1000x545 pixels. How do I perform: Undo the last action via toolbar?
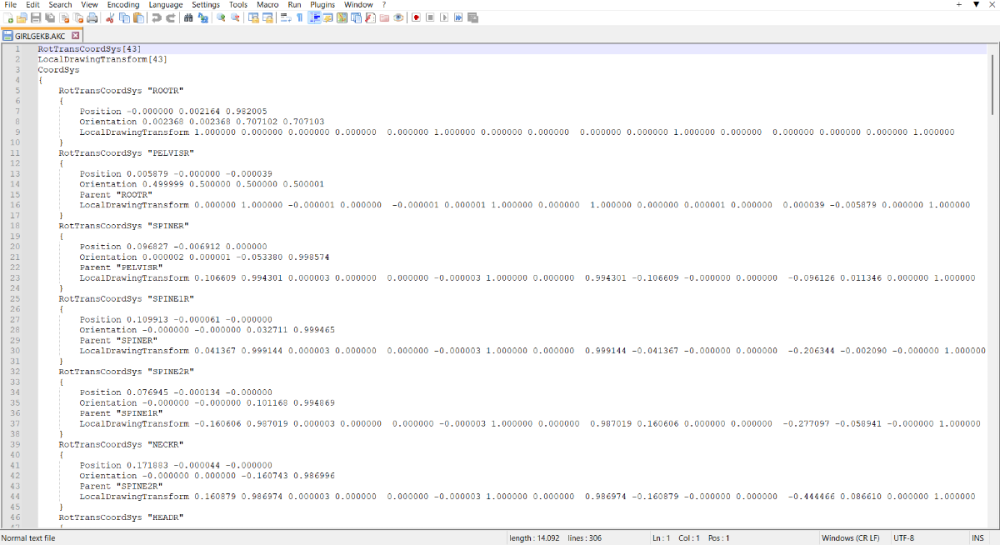click(x=156, y=18)
